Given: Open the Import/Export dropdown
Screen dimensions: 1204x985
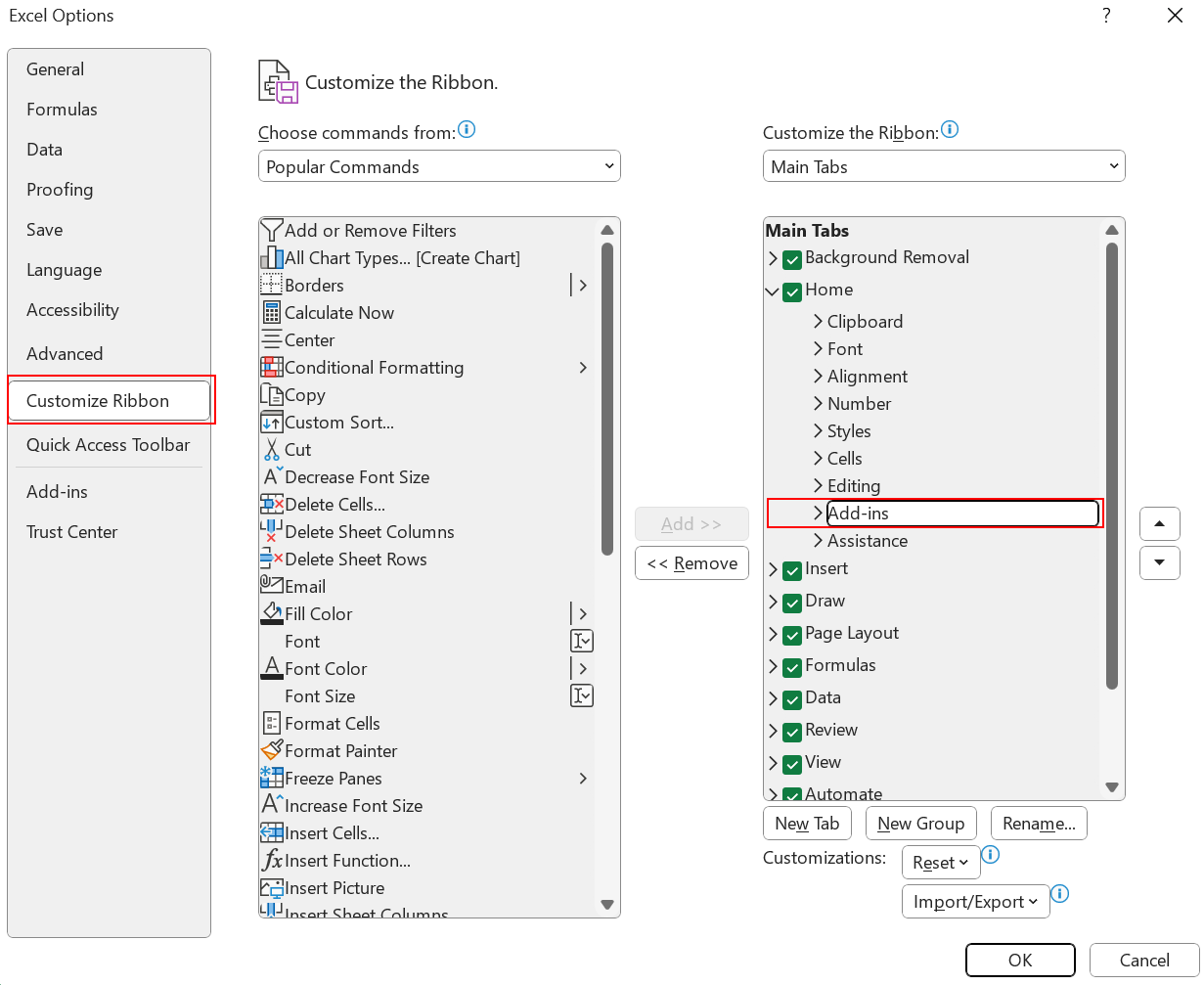Looking at the screenshot, I should click(975, 902).
